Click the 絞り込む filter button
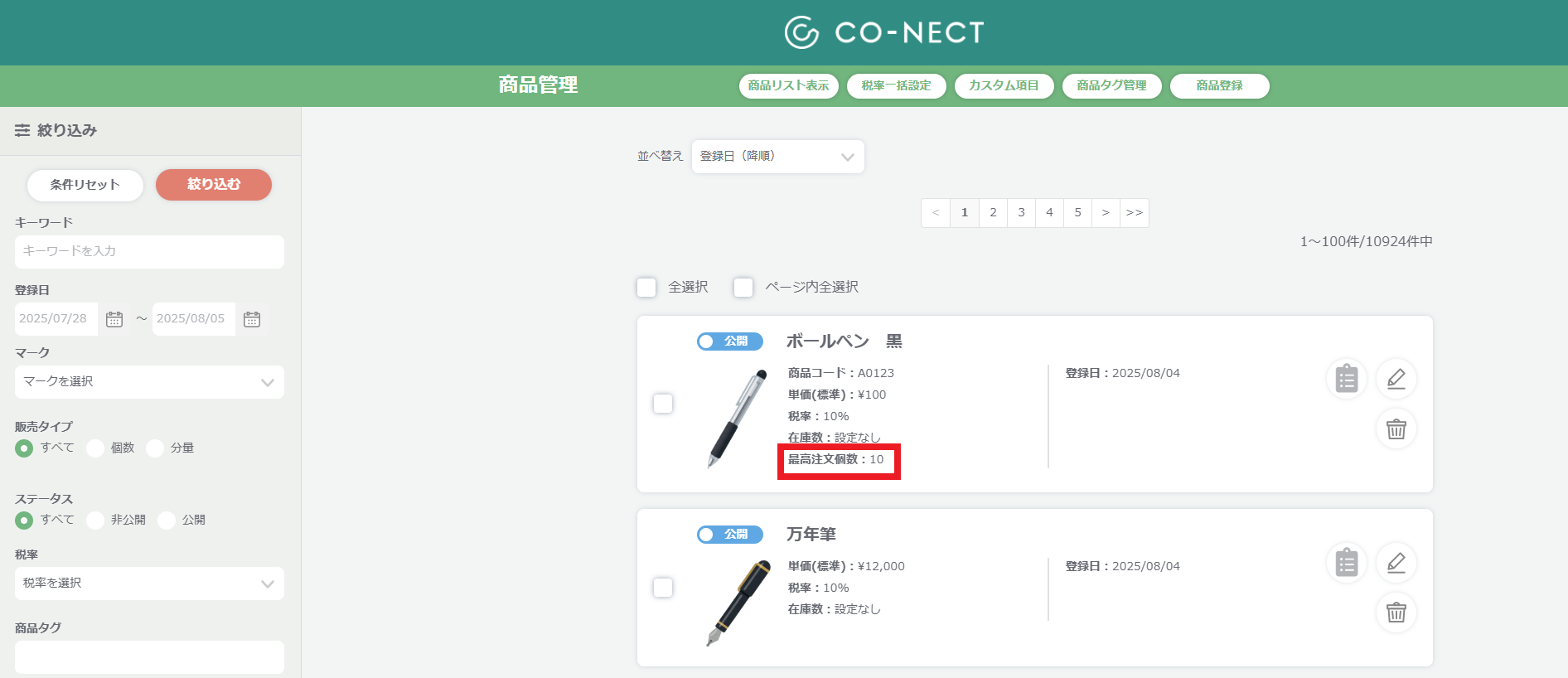1568x678 pixels. [x=214, y=185]
